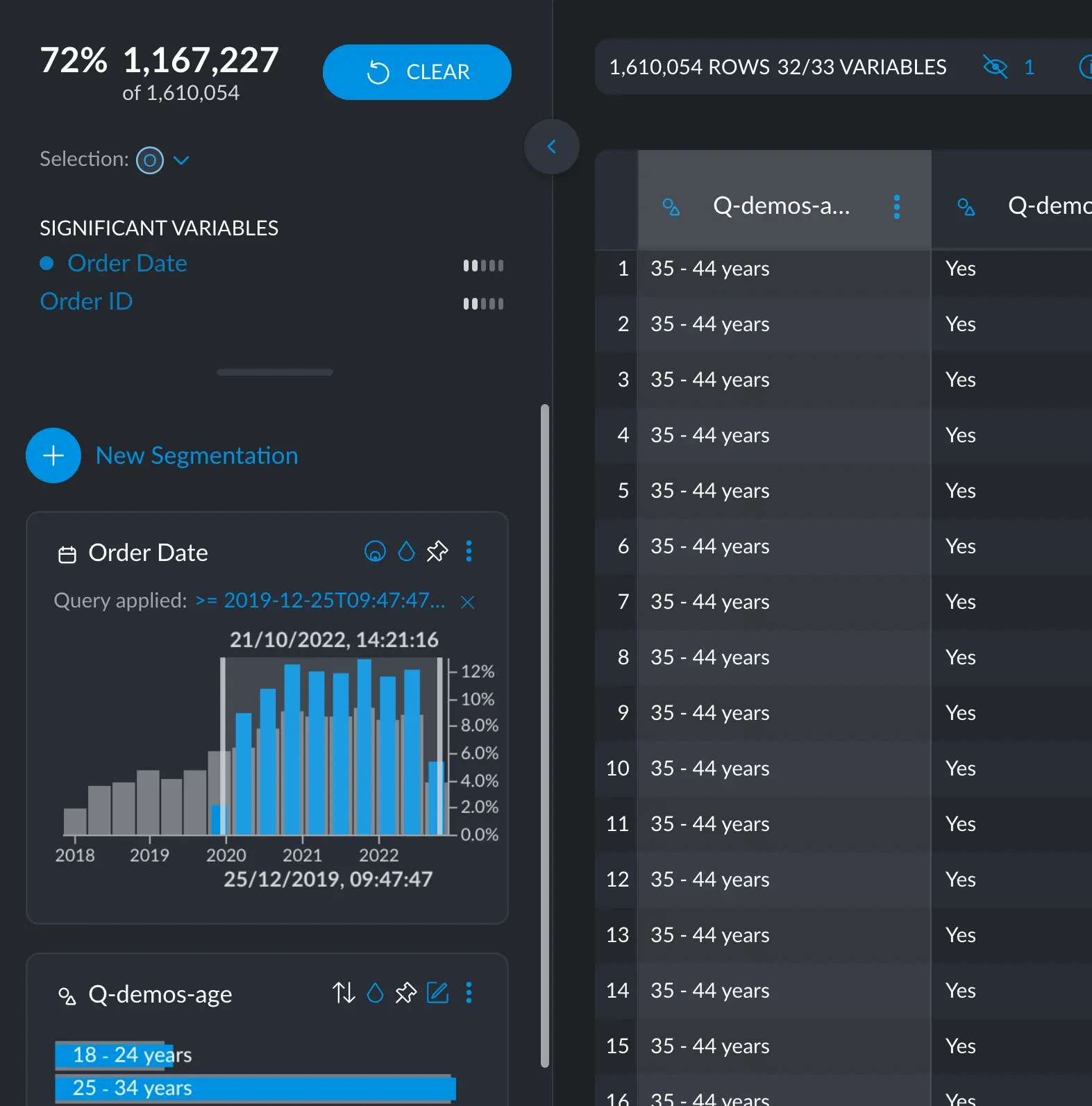This screenshot has height=1106, width=1092.
Task: Click the horizontal divider handle below variables
Action: tap(275, 372)
